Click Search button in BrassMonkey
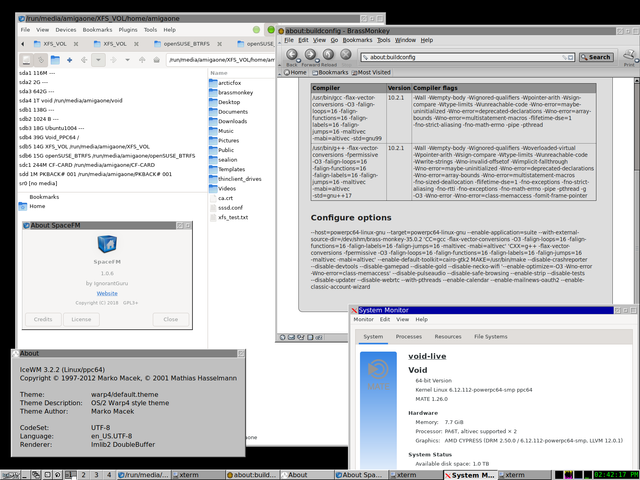This screenshot has width=640, height=480. pos(596,57)
